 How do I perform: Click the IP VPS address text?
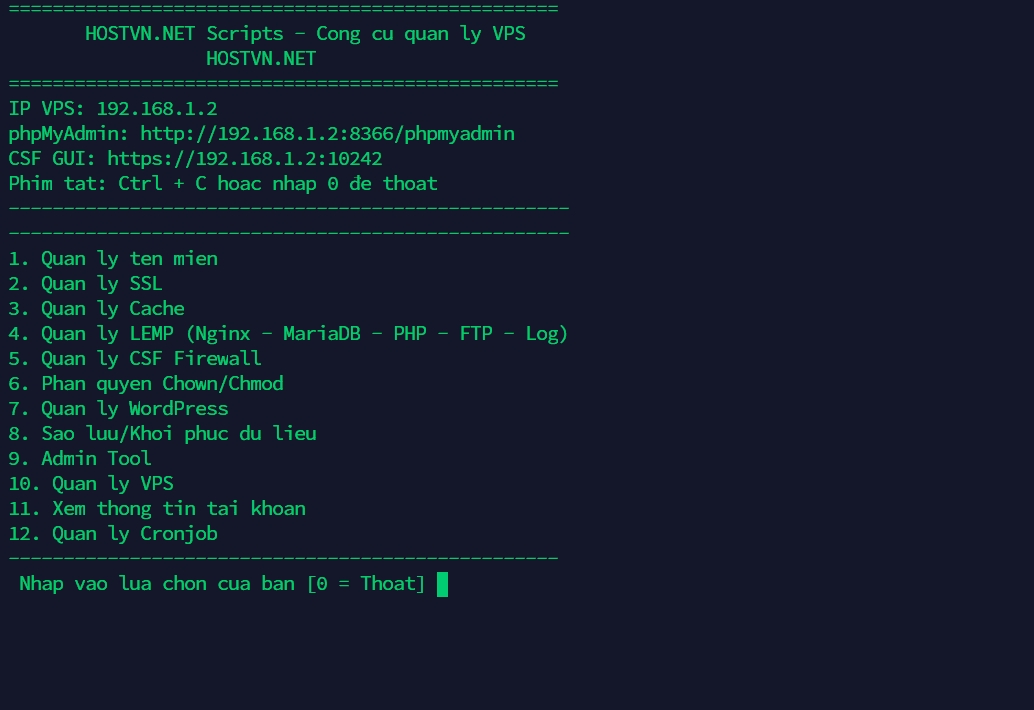(157, 109)
